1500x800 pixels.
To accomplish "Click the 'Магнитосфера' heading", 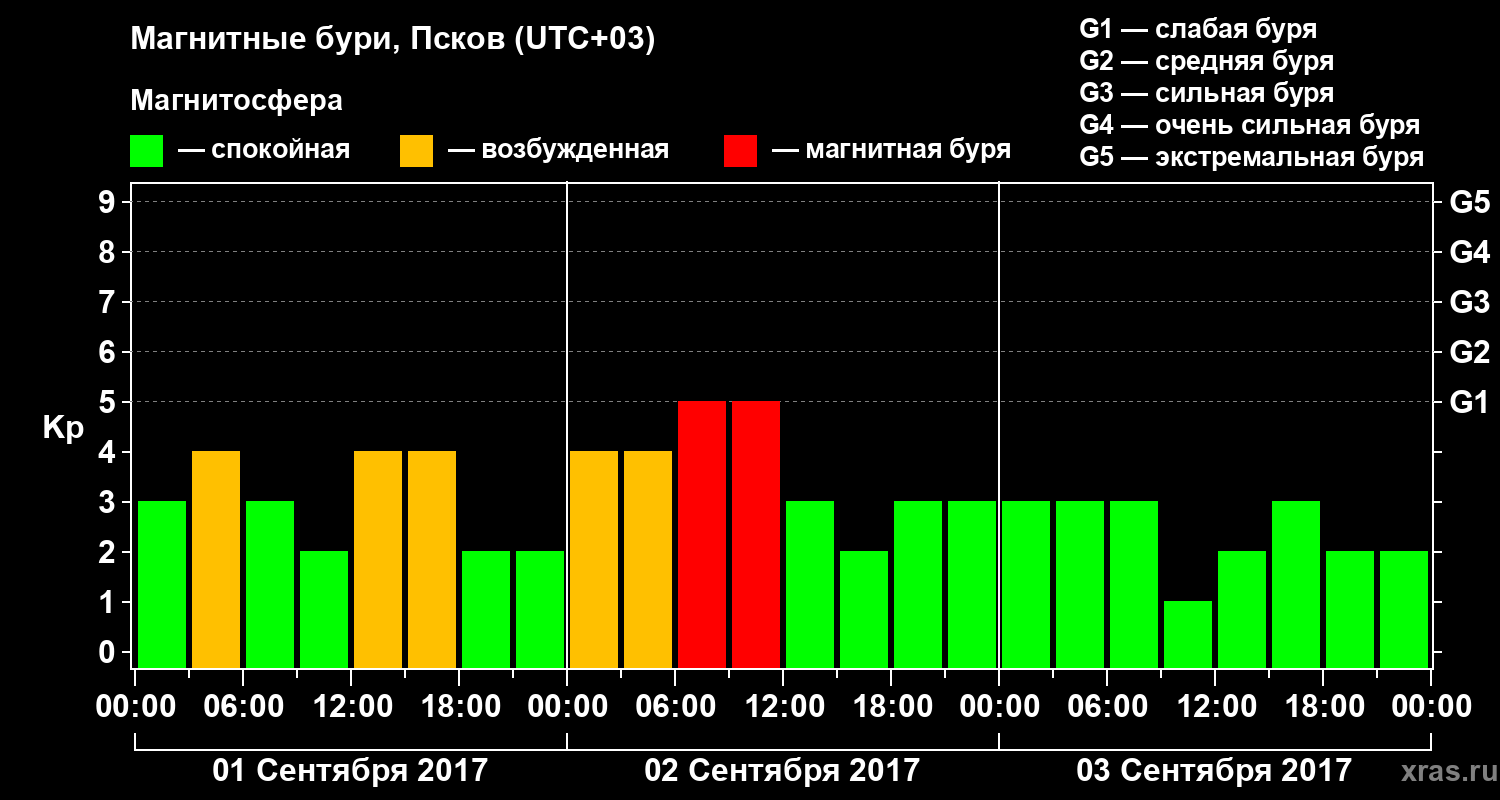I will point(236,101).
